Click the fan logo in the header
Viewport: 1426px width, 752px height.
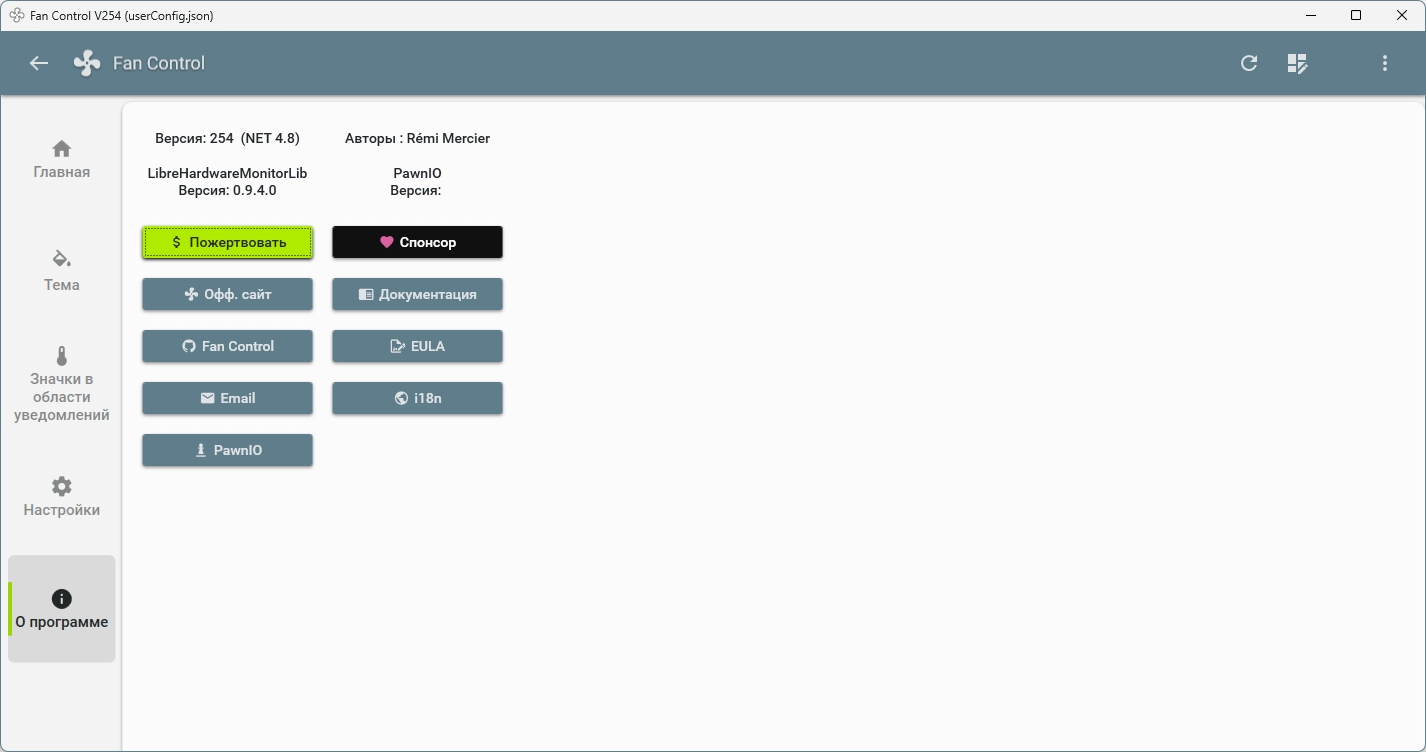click(87, 63)
